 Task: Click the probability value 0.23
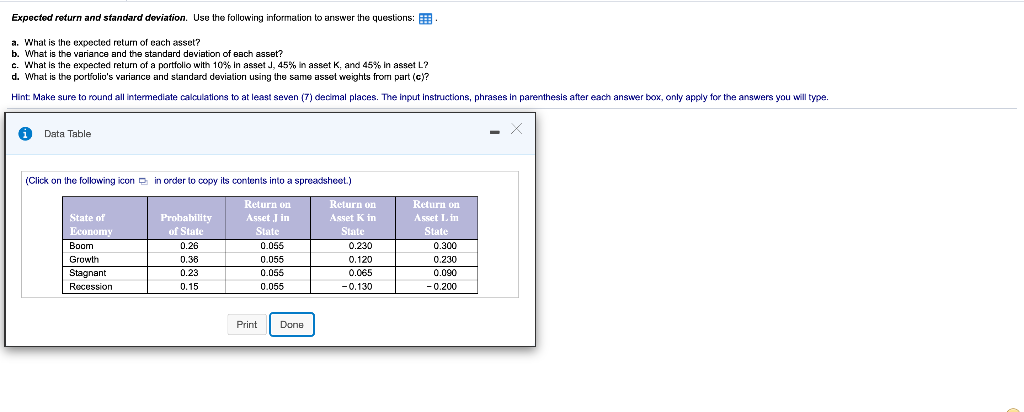tap(189, 273)
